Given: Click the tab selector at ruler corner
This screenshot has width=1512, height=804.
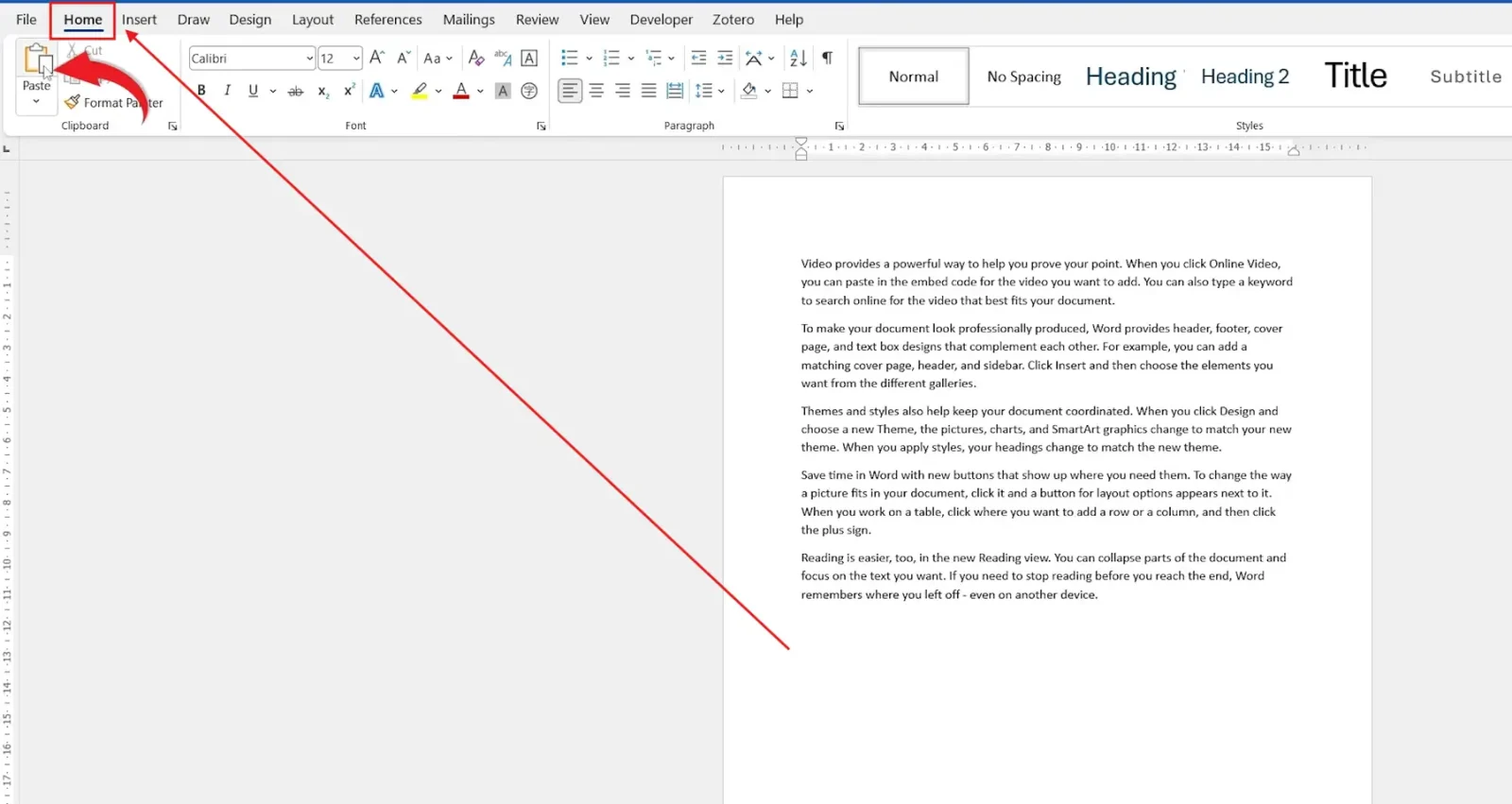Looking at the screenshot, I should 7,148.
